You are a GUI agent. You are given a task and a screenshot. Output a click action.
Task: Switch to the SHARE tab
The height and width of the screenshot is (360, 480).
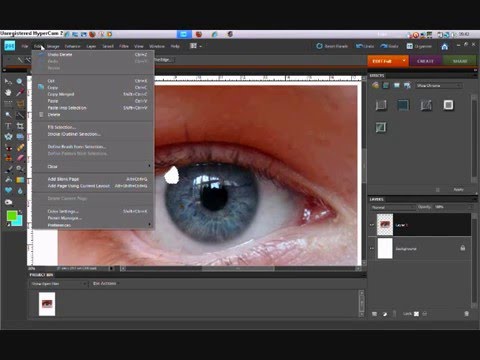coord(460,61)
